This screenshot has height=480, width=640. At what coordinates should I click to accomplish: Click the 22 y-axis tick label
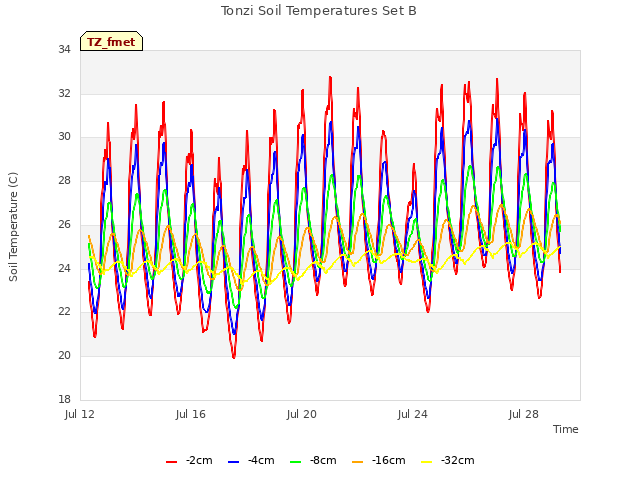(x=64, y=311)
